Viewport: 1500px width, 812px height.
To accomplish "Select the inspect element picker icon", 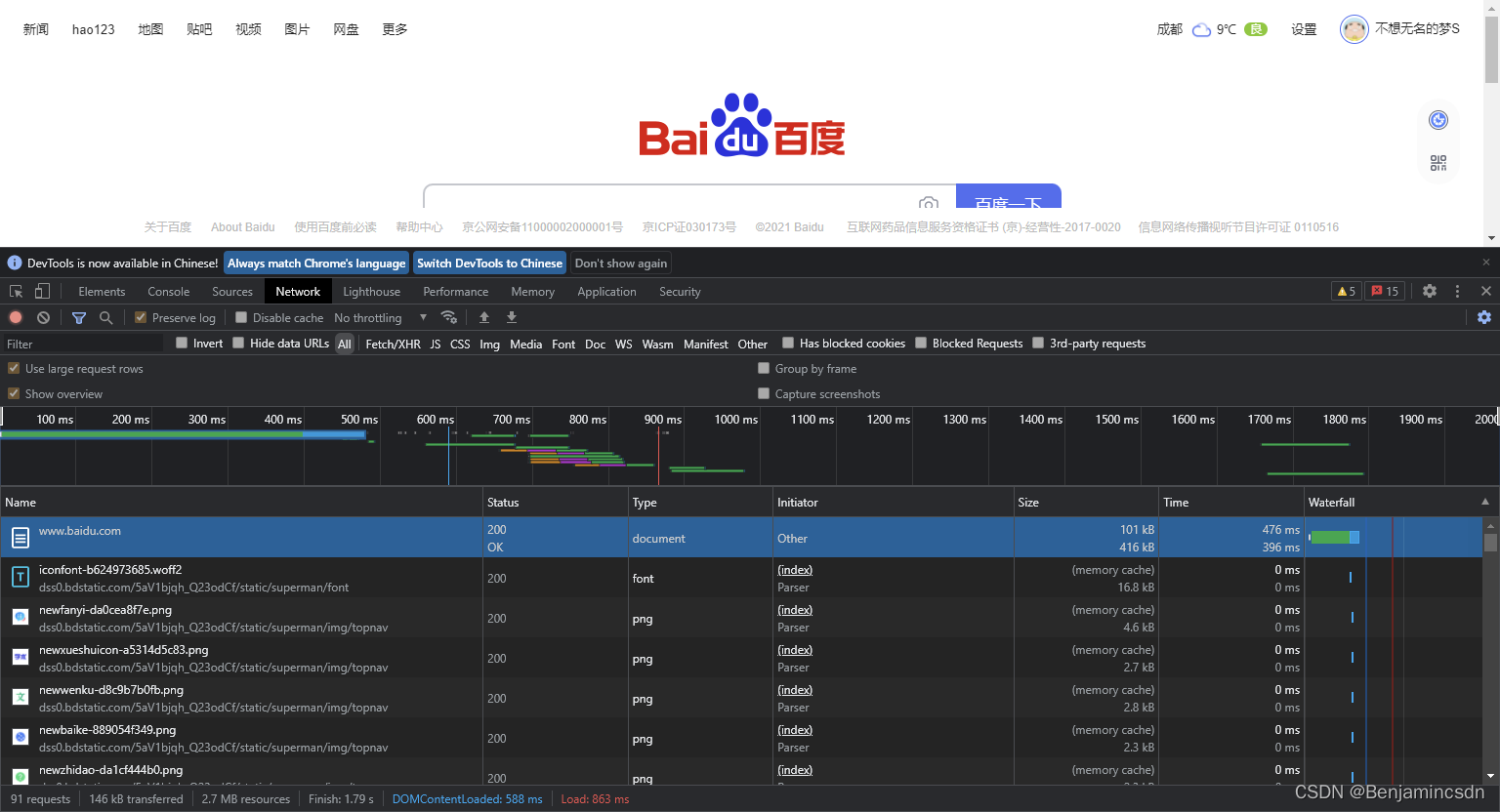I will pos(16,291).
